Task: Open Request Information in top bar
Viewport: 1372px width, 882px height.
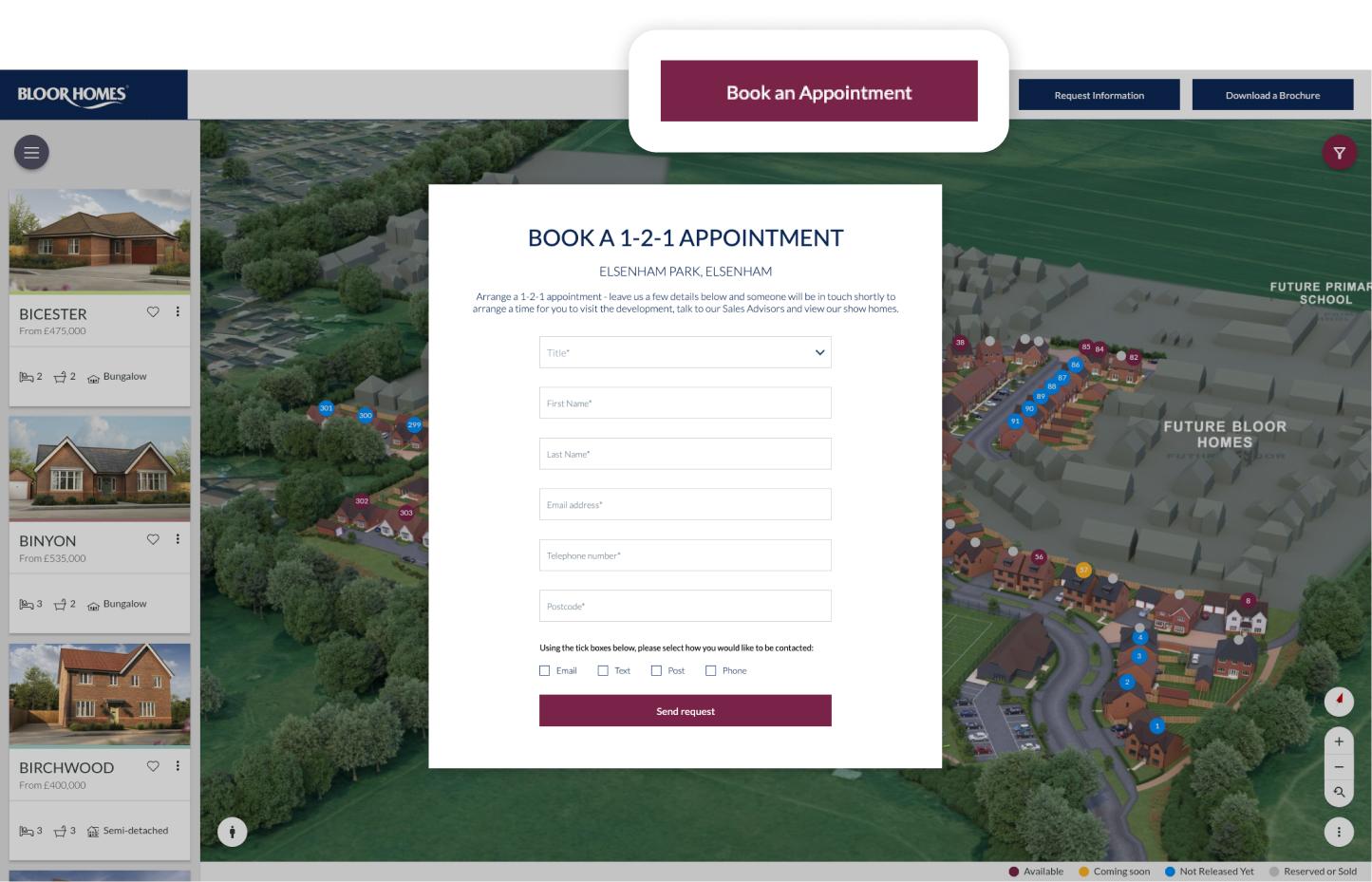Action: pyautogui.click(x=1099, y=95)
